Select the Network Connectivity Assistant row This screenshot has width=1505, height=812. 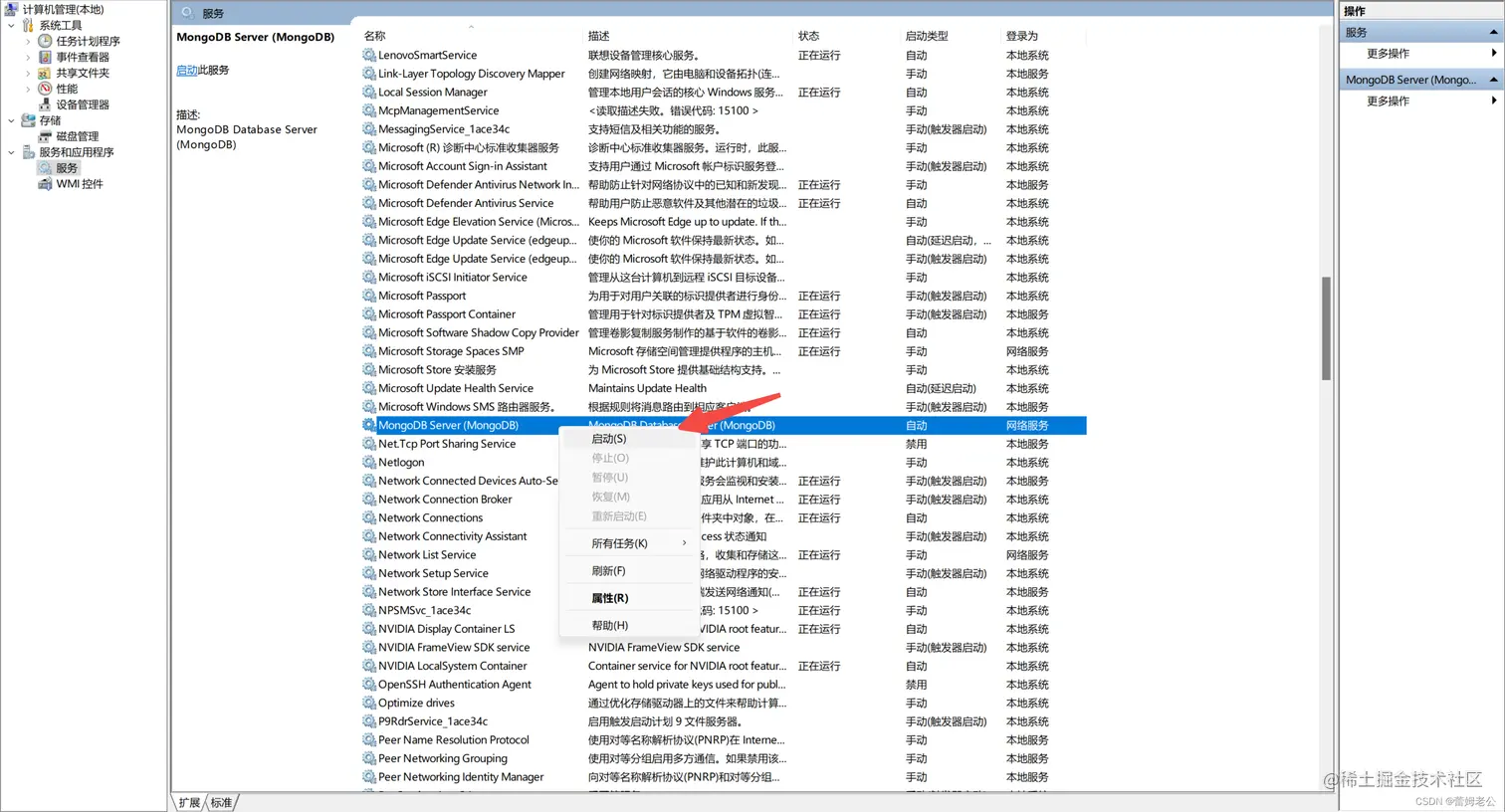pos(724,536)
